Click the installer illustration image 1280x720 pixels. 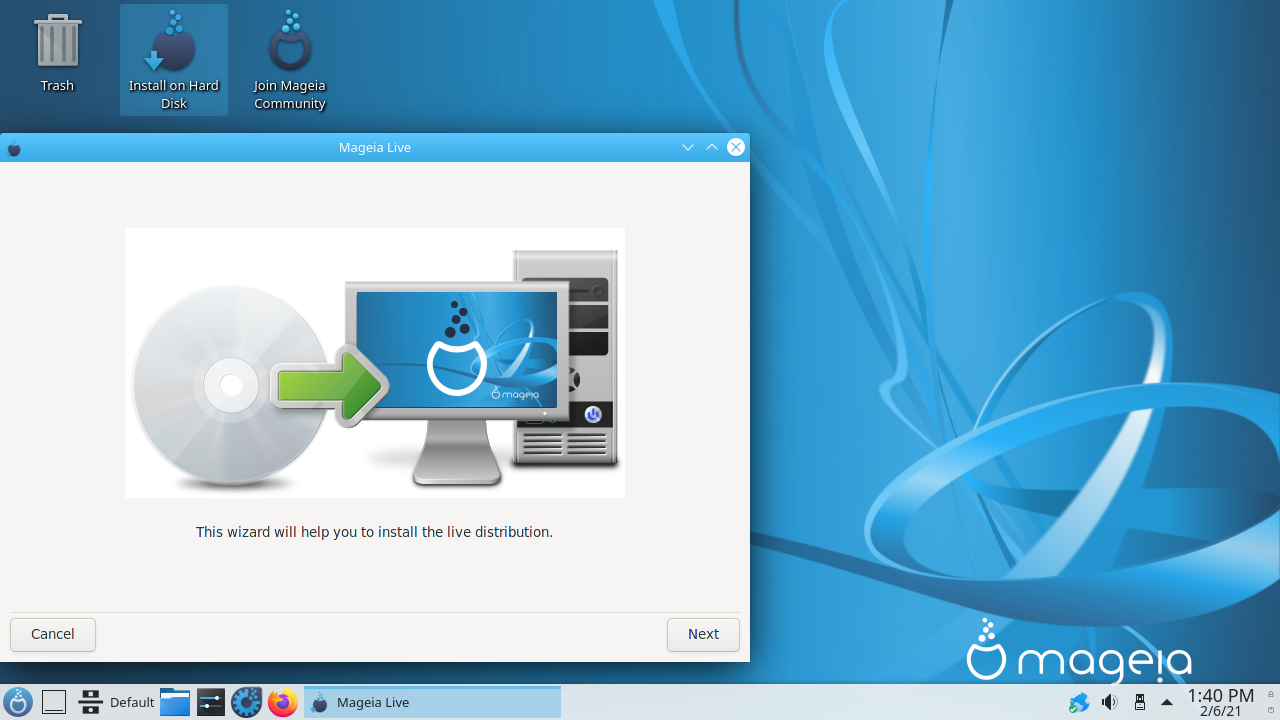point(375,363)
